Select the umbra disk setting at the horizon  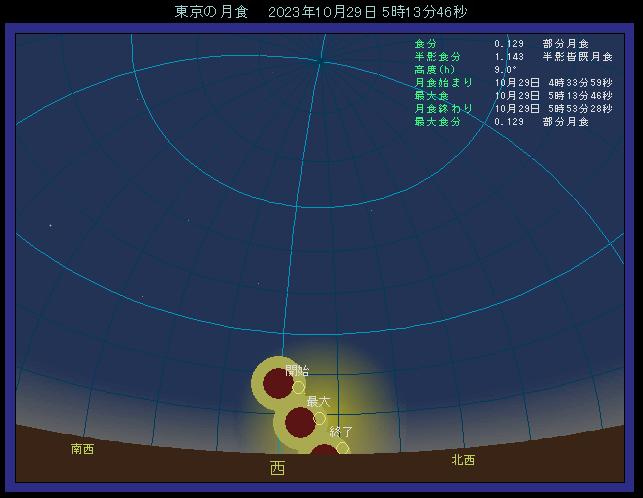[324, 451]
